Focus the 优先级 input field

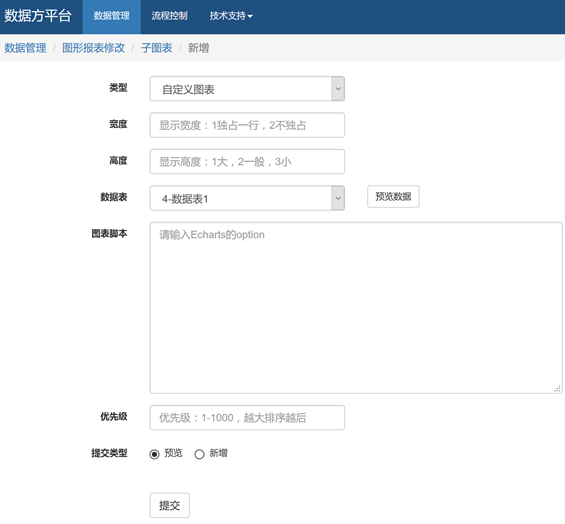coord(247,418)
